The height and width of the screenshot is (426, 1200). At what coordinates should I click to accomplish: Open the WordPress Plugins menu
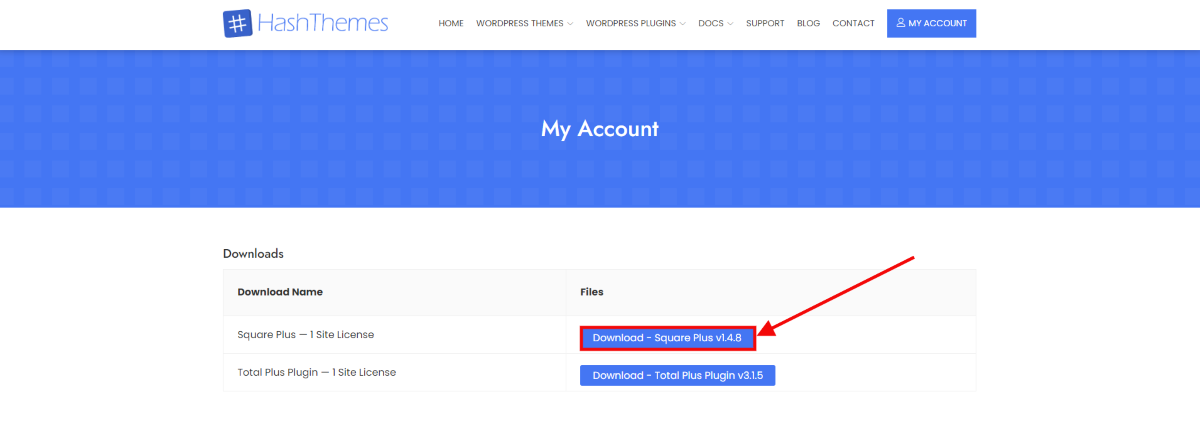click(x=631, y=23)
